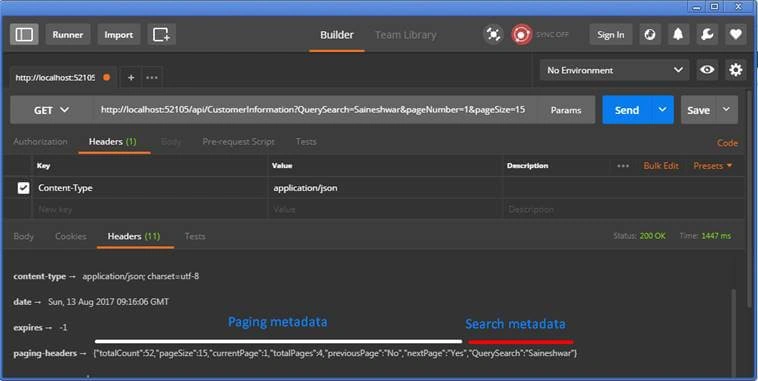Open the No Environment dropdown
This screenshot has height=381, width=758.
(x=614, y=70)
